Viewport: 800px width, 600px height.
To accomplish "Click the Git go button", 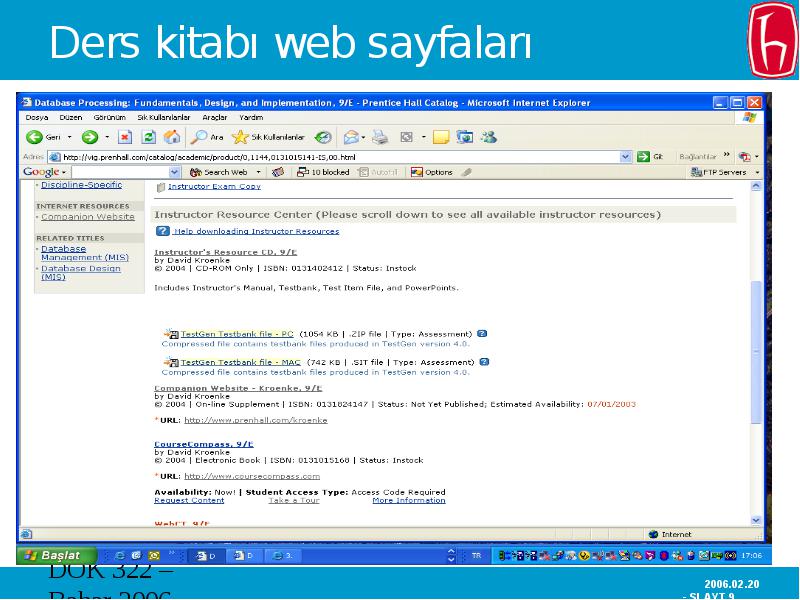I will point(649,157).
